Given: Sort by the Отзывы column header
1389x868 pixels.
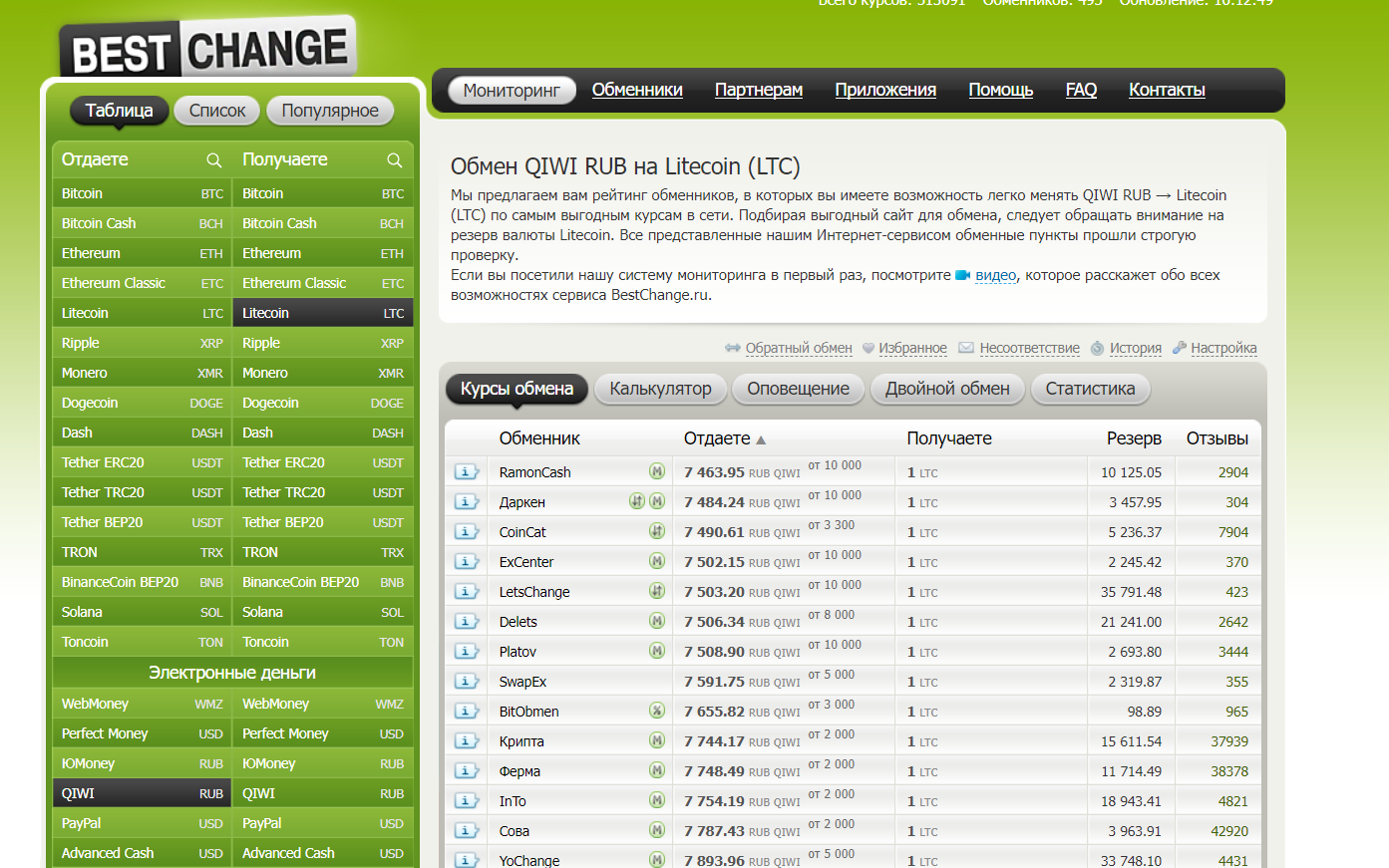Looking at the screenshot, I should [x=1216, y=438].
